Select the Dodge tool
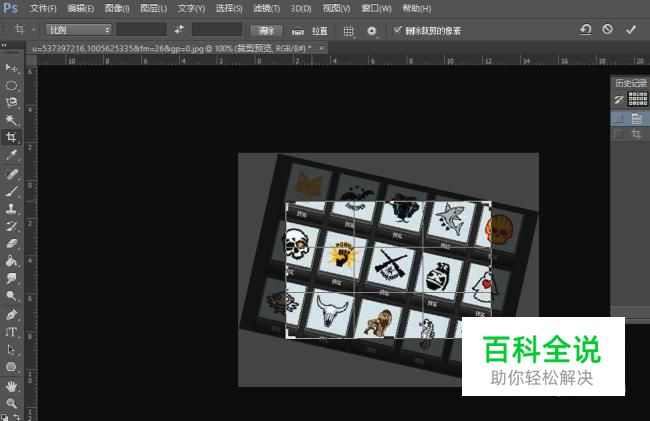650x421 pixels. point(11,295)
